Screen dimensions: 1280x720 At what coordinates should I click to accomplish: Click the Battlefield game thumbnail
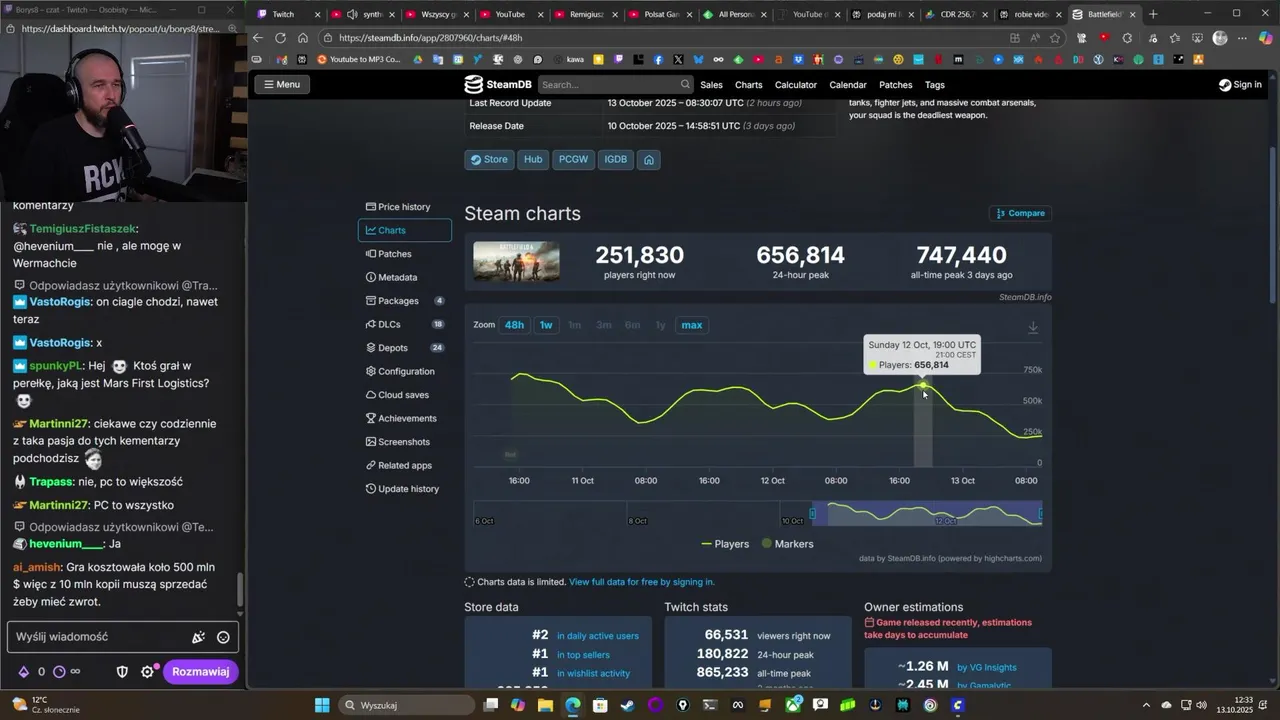pyautogui.click(x=516, y=261)
